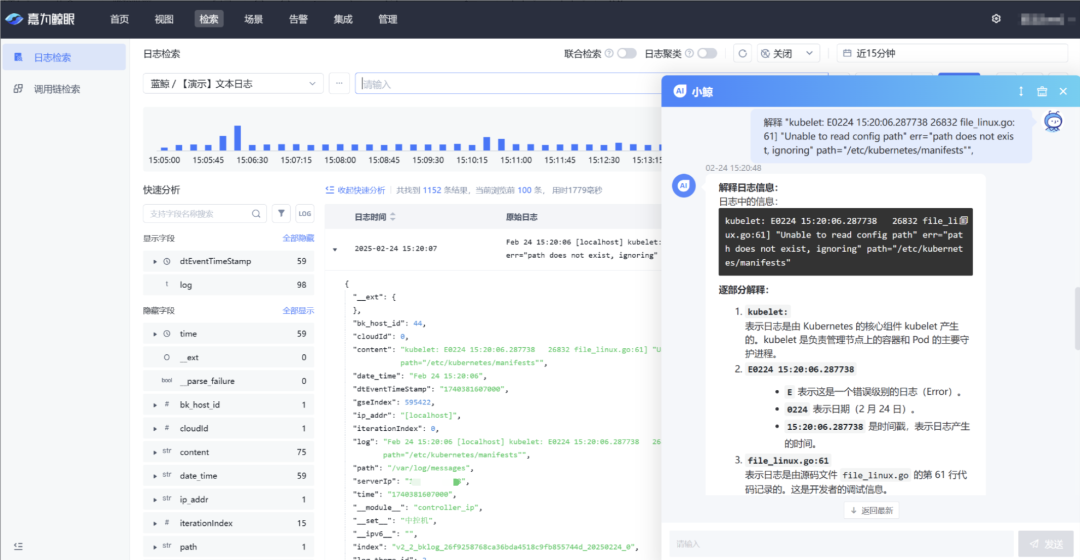The height and width of the screenshot is (560, 1080).
Task: Select 日志检索 in the sidebar
Action: tap(64, 57)
